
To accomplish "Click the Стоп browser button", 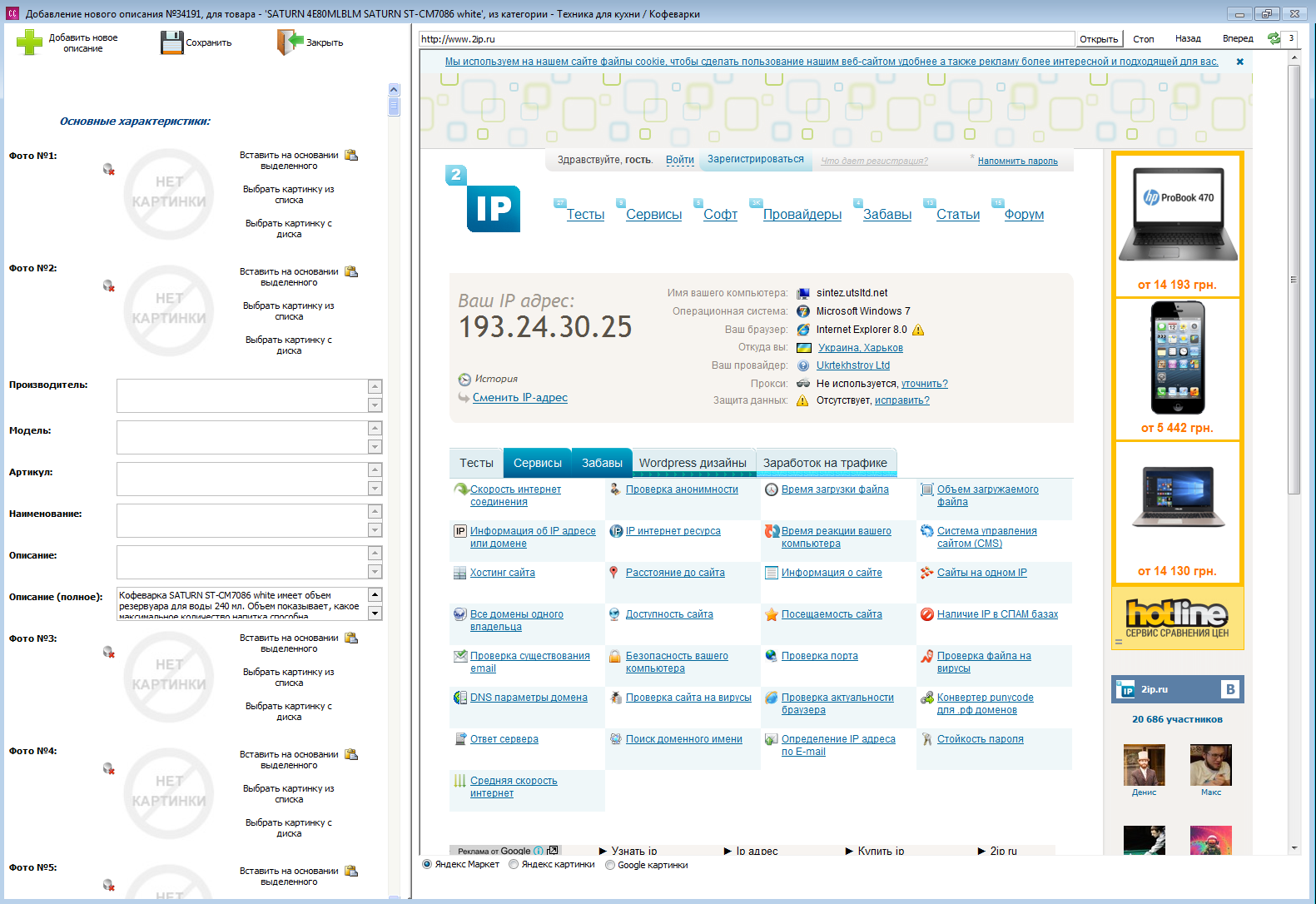I will pos(1144,39).
